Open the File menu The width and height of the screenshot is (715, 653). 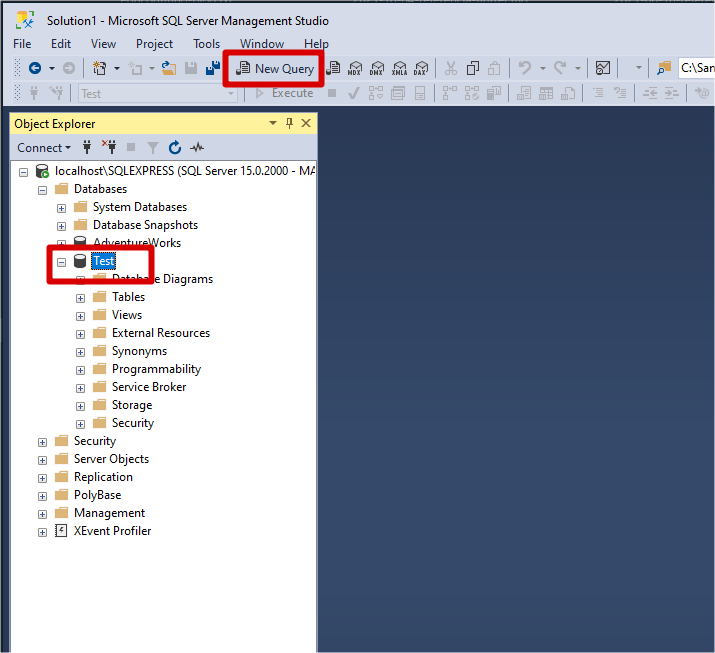click(x=22, y=44)
